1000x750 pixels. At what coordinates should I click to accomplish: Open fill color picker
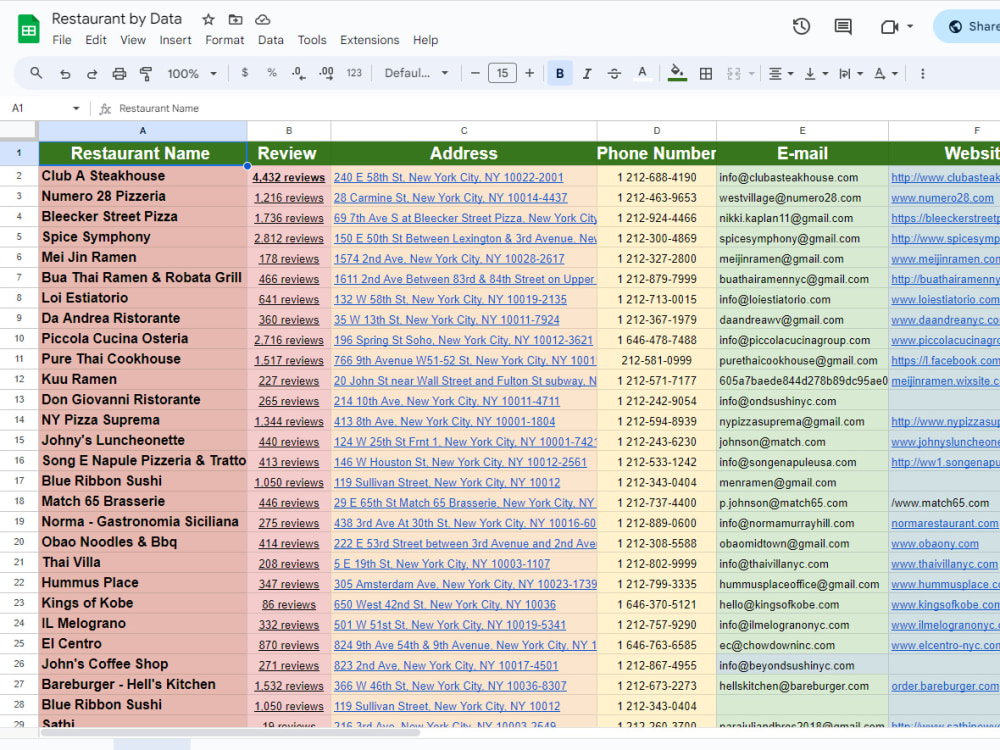tap(677, 73)
